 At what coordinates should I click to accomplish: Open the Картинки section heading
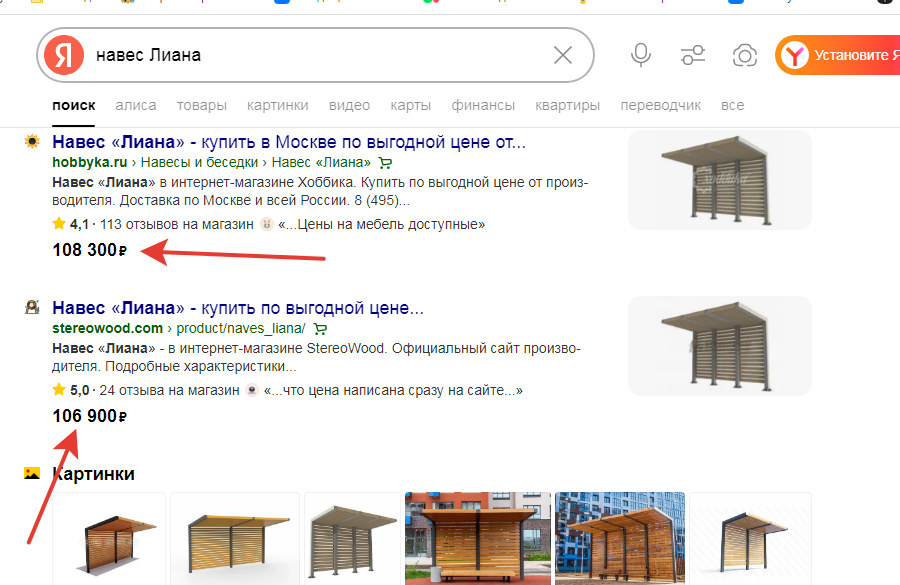click(x=94, y=474)
